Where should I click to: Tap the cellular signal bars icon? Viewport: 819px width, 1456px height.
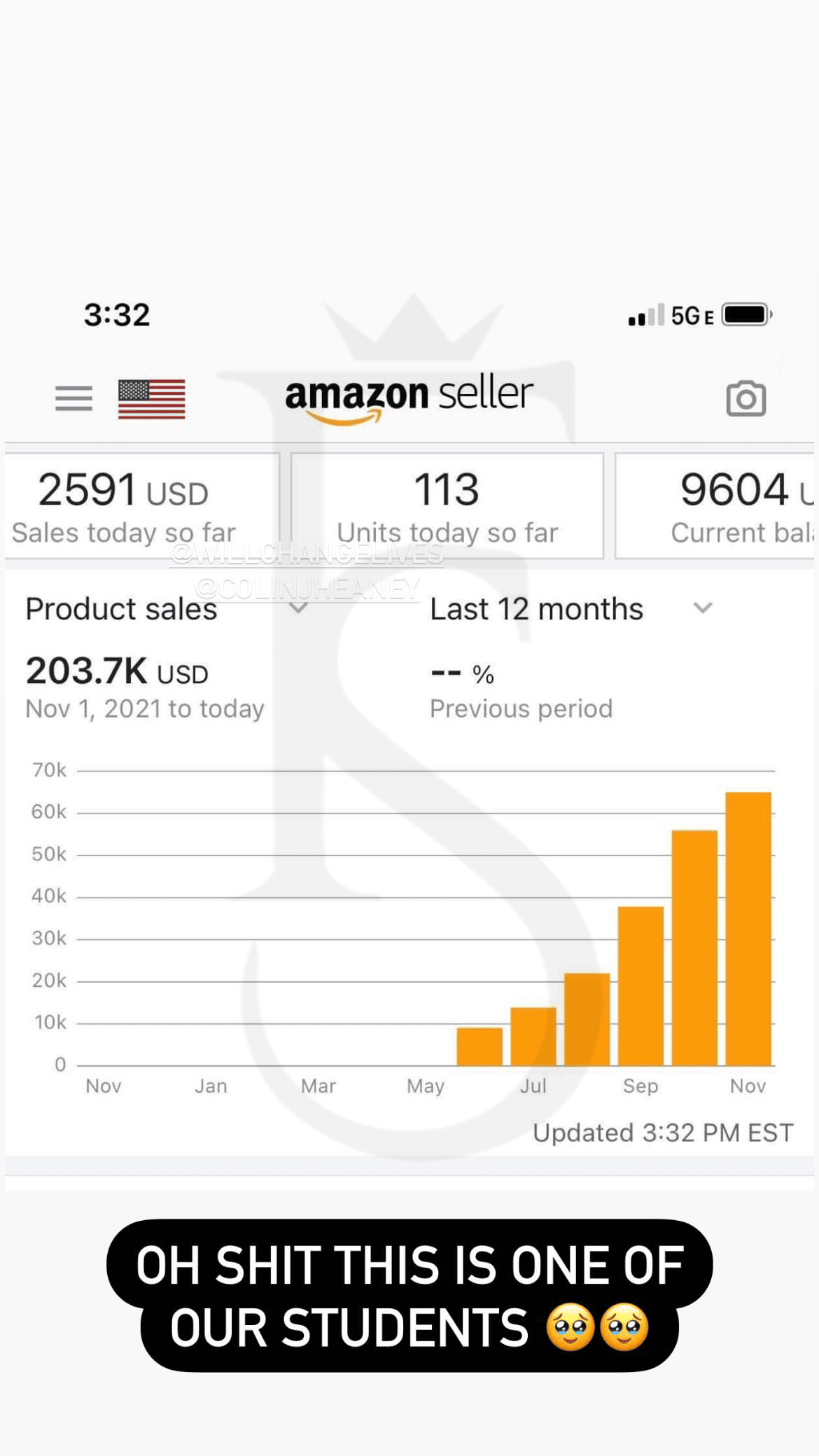pos(646,316)
